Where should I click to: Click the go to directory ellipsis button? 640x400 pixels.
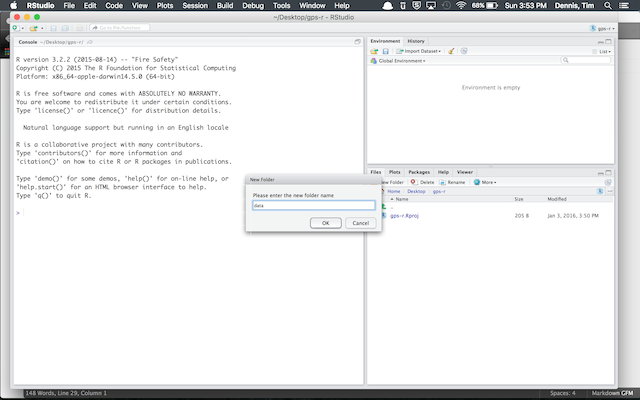610,191
